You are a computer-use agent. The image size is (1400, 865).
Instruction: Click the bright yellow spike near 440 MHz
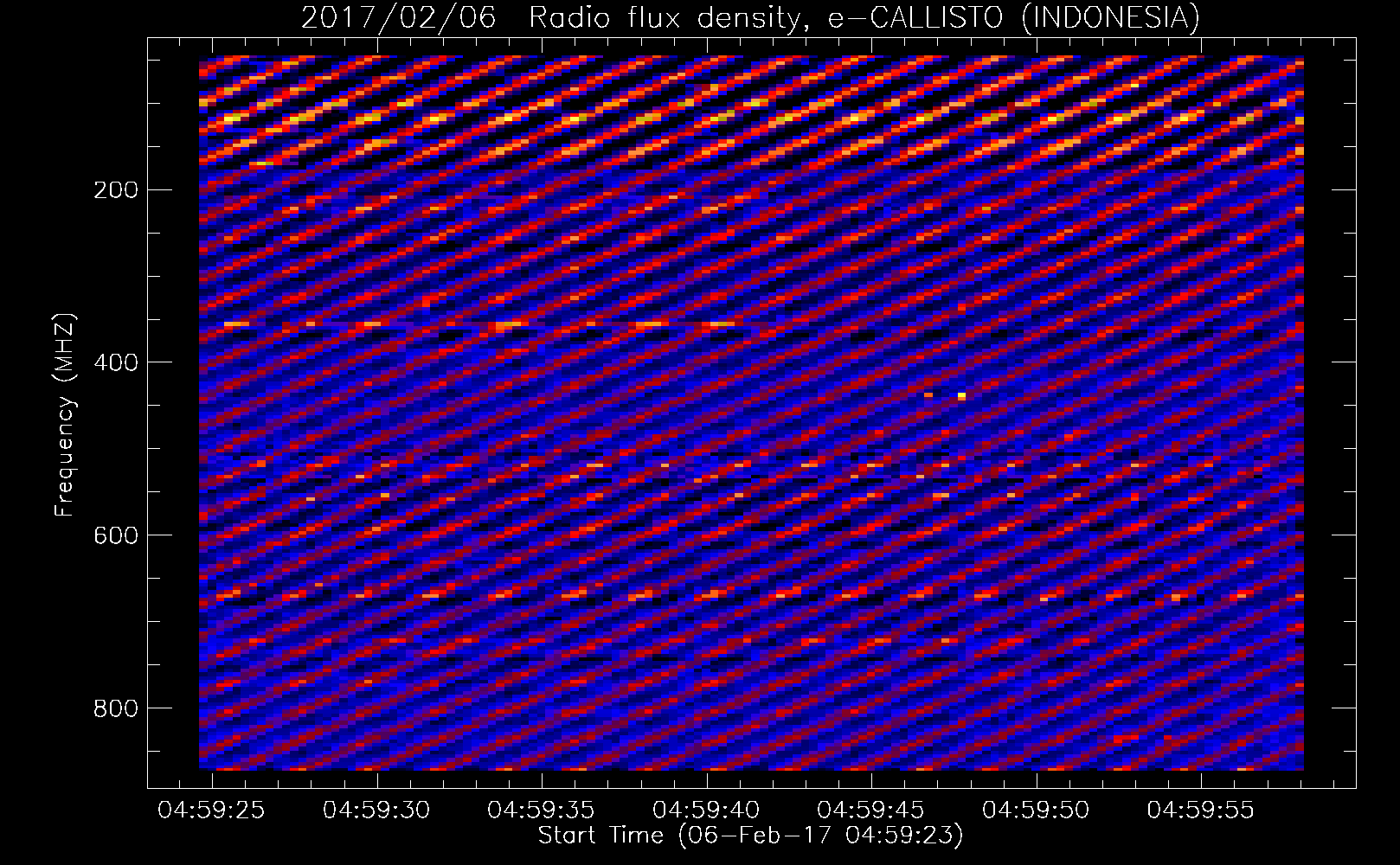click(x=961, y=396)
